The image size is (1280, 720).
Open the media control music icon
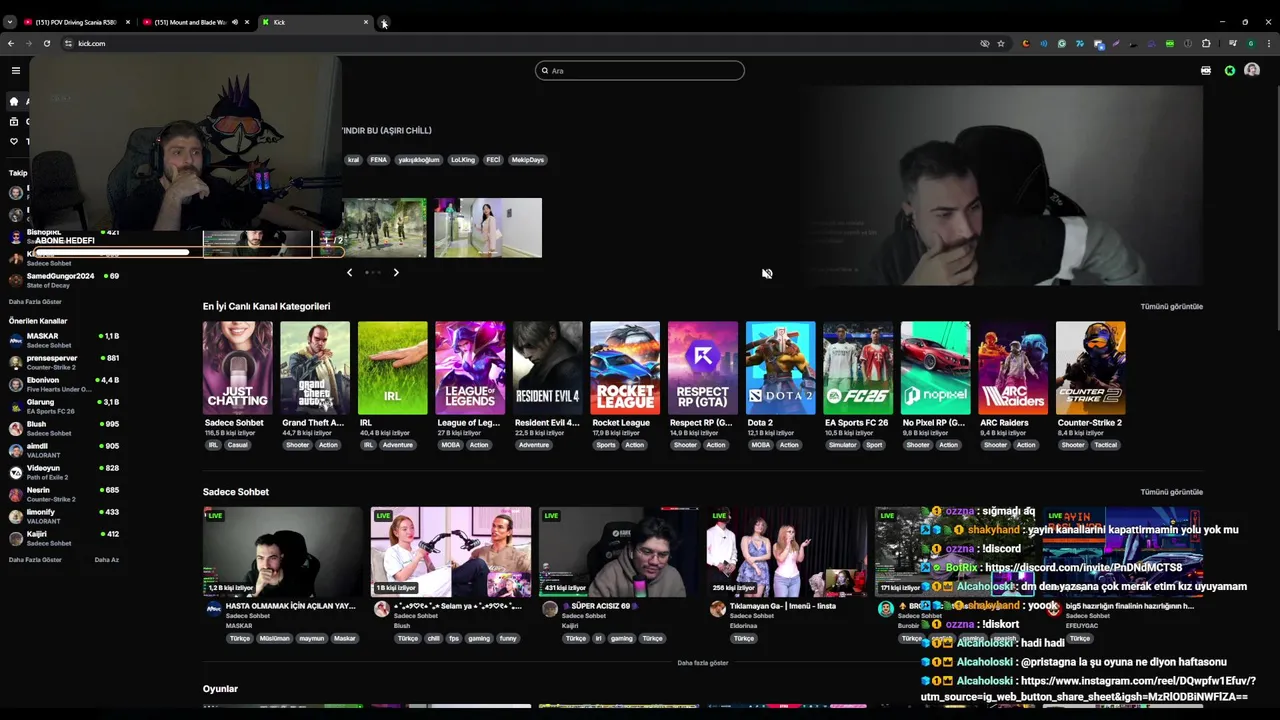point(1233,43)
